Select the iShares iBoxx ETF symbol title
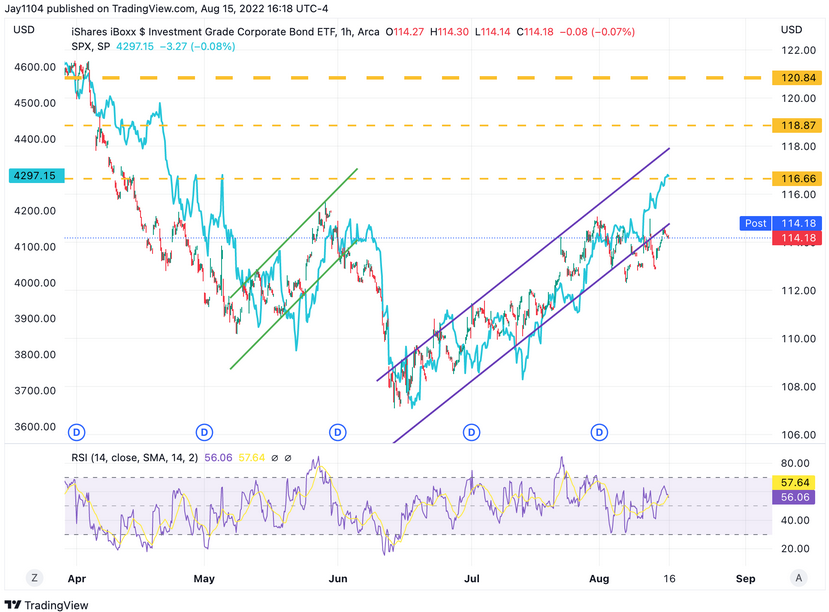The width and height of the screenshot is (829, 612). coord(226,32)
